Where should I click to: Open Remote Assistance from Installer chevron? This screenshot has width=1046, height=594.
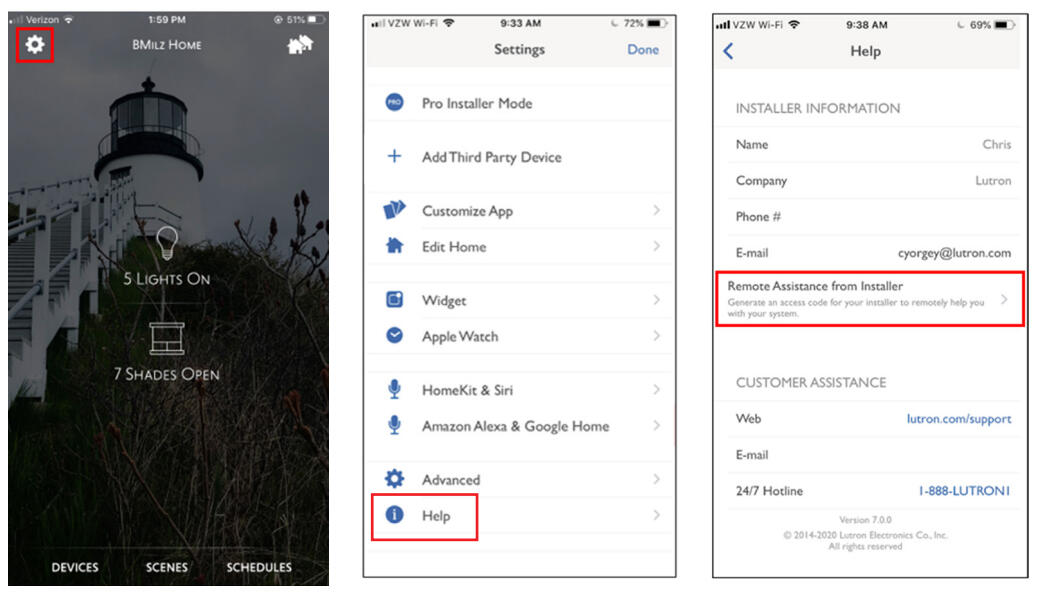pos(1004,300)
